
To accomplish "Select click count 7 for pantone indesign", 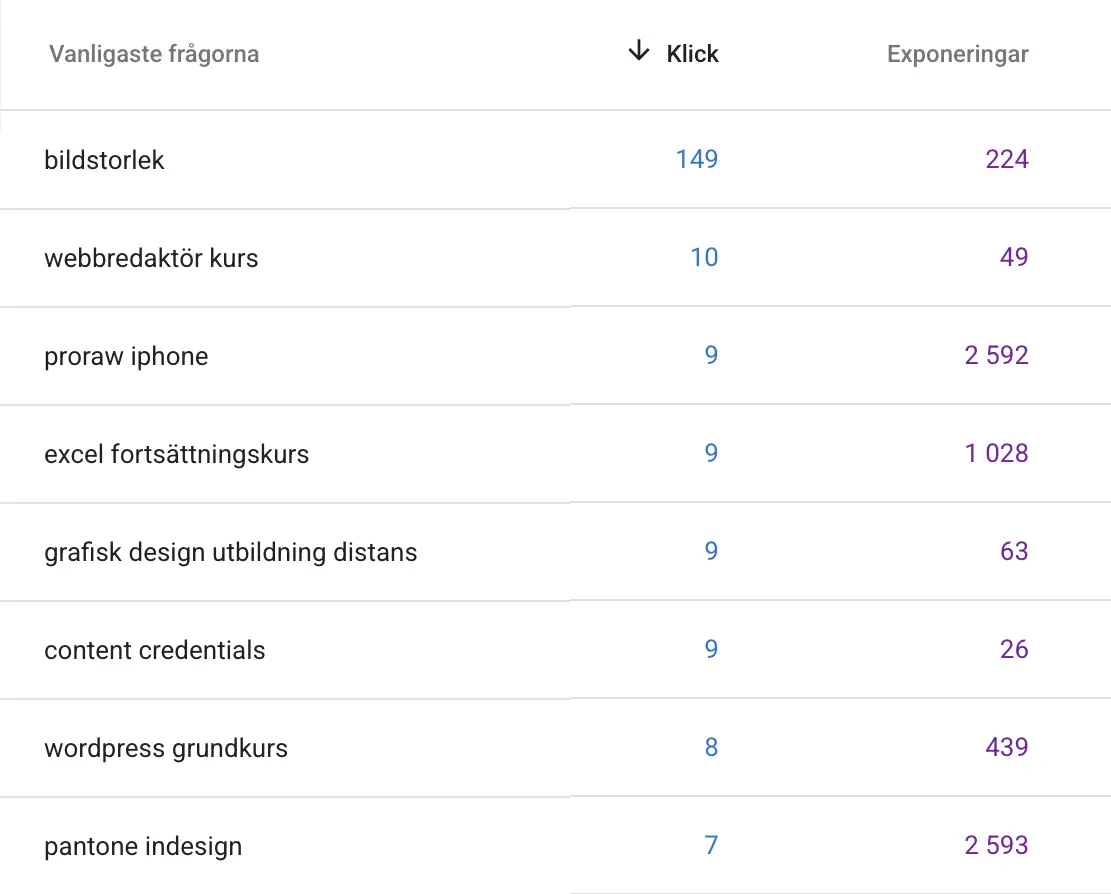I will click(x=711, y=844).
